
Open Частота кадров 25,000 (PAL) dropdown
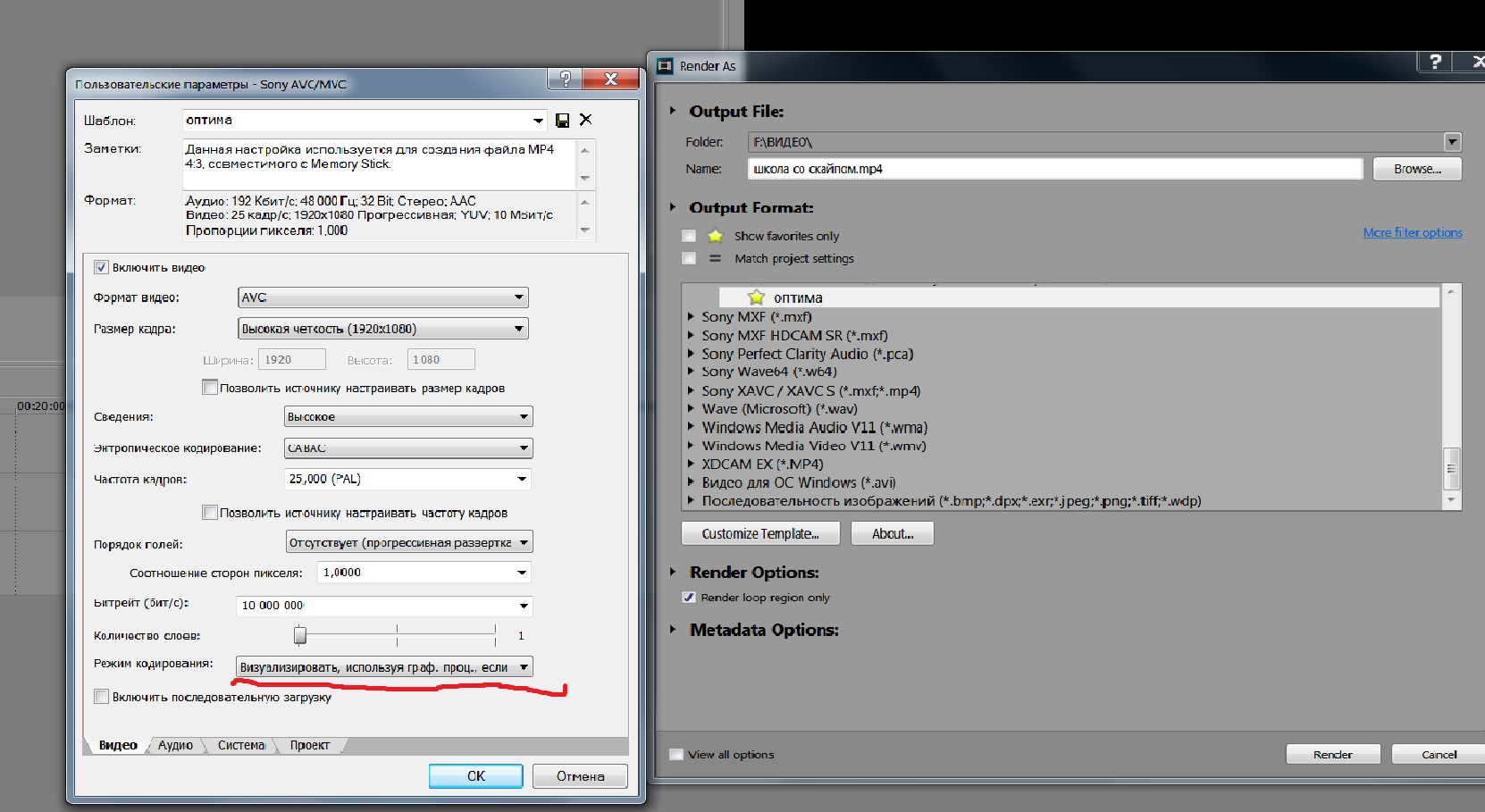coord(522,480)
